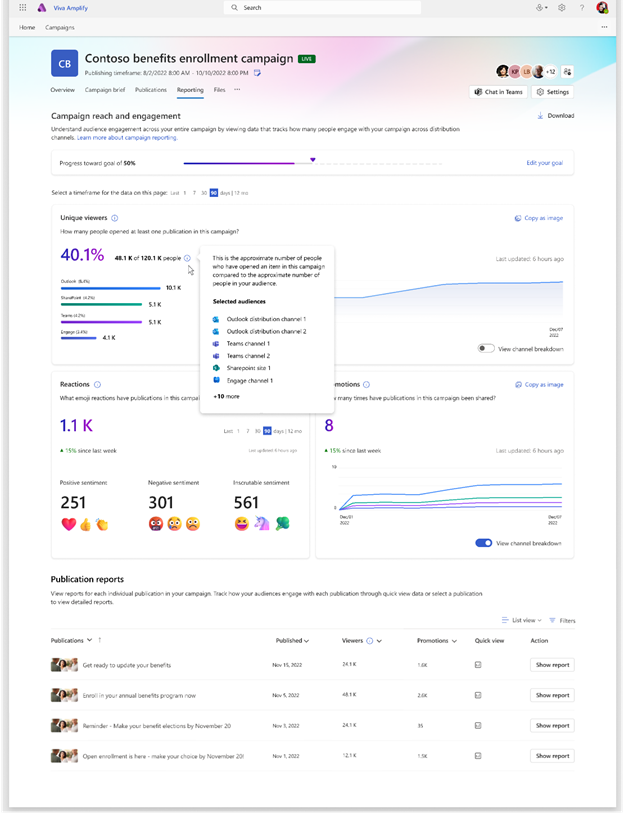The height and width of the screenshot is (814, 624).
Task: Click the CB campaign logo tile
Action: point(64,64)
